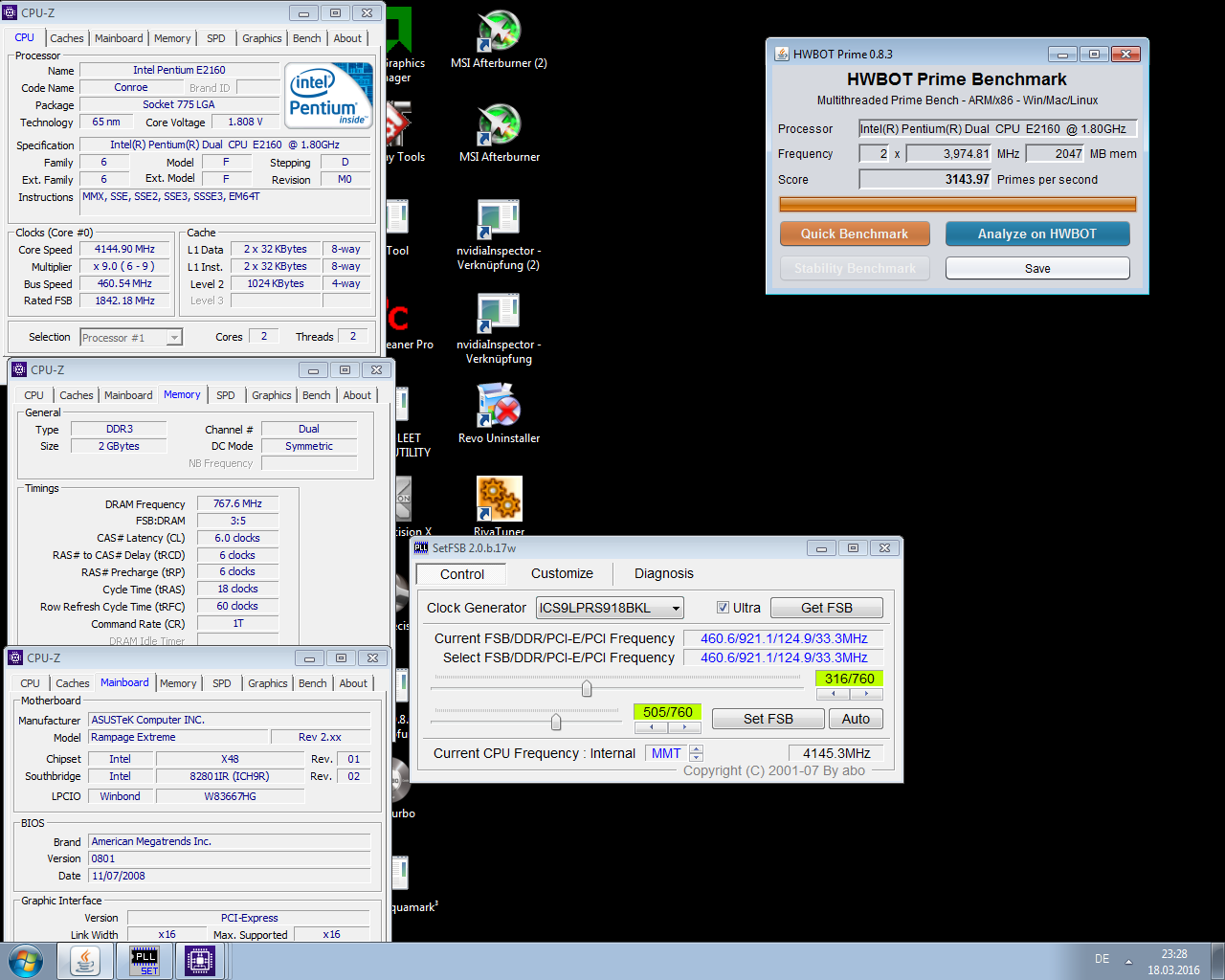This screenshot has width=1225, height=980.
Task: Open Graphics tab in Memory CPU-Z window
Action: point(272,395)
